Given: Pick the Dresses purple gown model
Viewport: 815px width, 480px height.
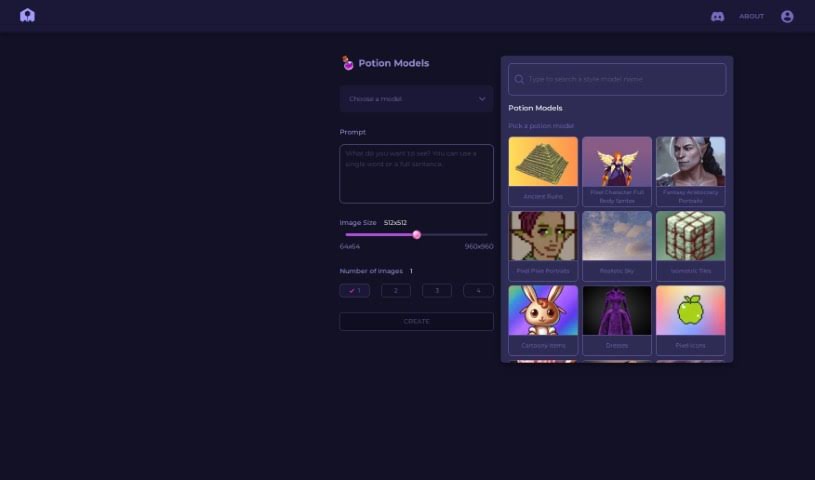Looking at the screenshot, I should pos(617,320).
